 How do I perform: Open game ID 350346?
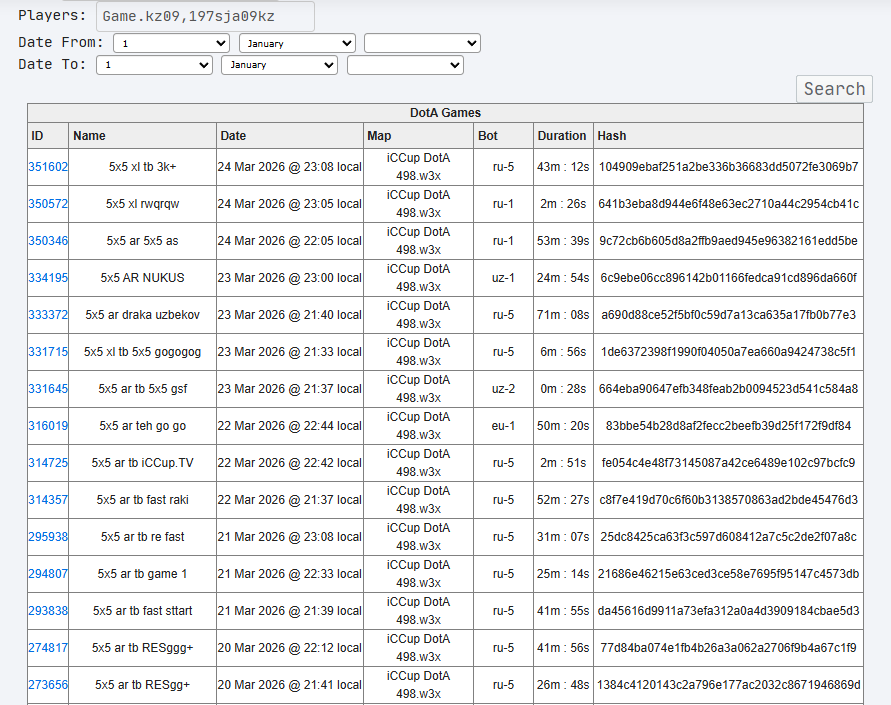click(x=48, y=241)
